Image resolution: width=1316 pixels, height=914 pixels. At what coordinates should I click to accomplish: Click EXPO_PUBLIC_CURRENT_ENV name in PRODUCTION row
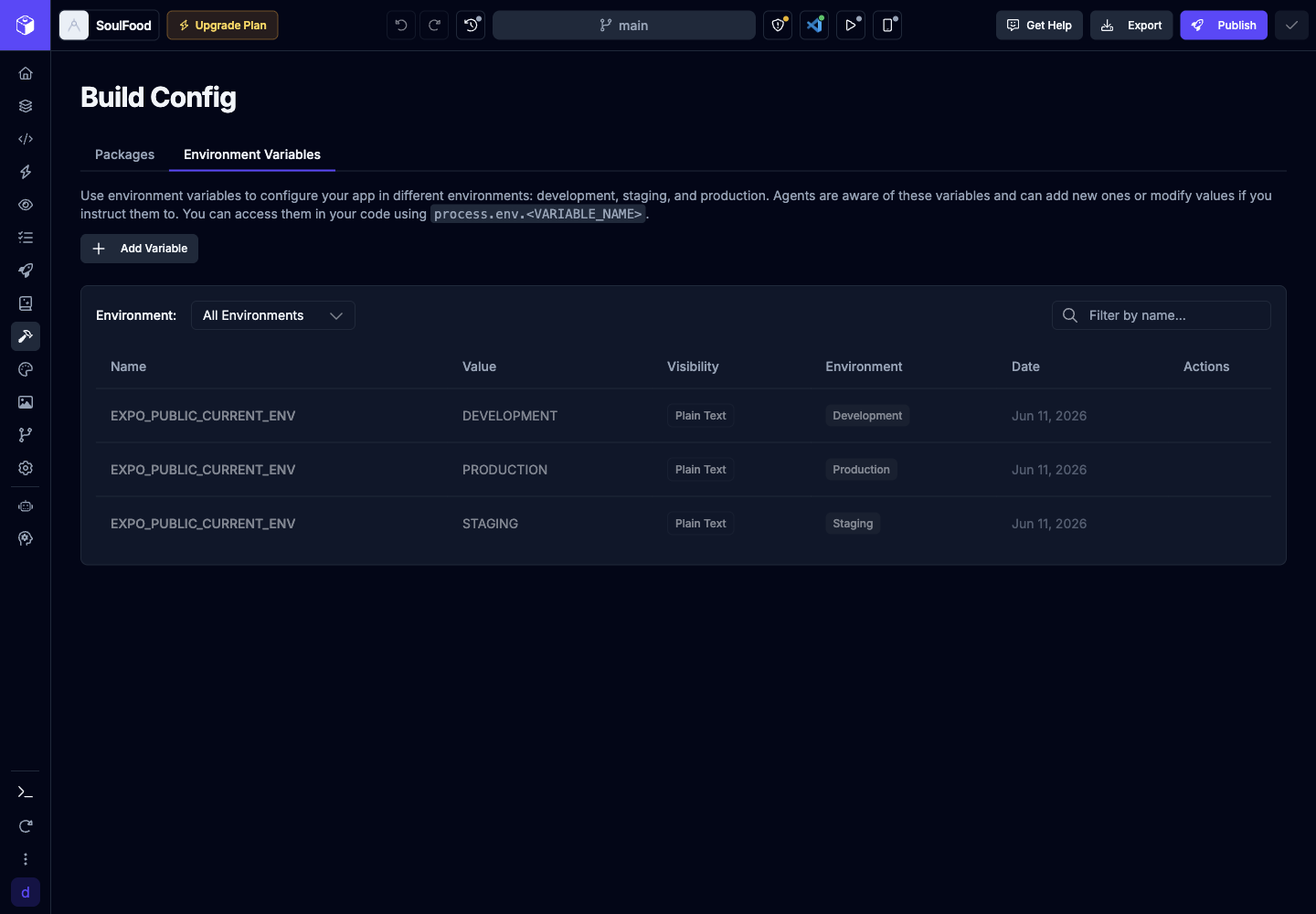(203, 470)
